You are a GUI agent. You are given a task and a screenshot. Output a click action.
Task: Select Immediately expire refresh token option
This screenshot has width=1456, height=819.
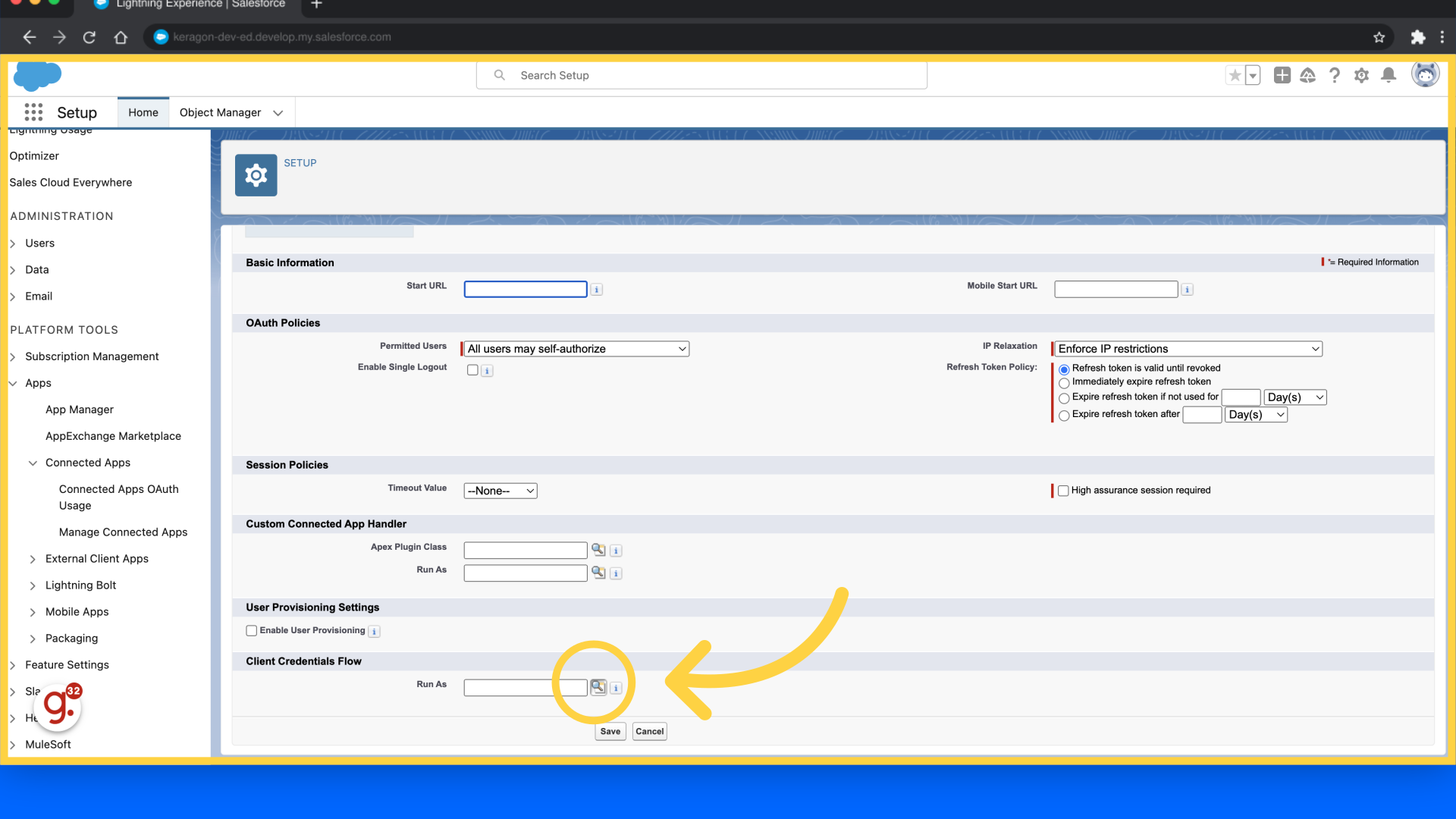coord(1064,383)
